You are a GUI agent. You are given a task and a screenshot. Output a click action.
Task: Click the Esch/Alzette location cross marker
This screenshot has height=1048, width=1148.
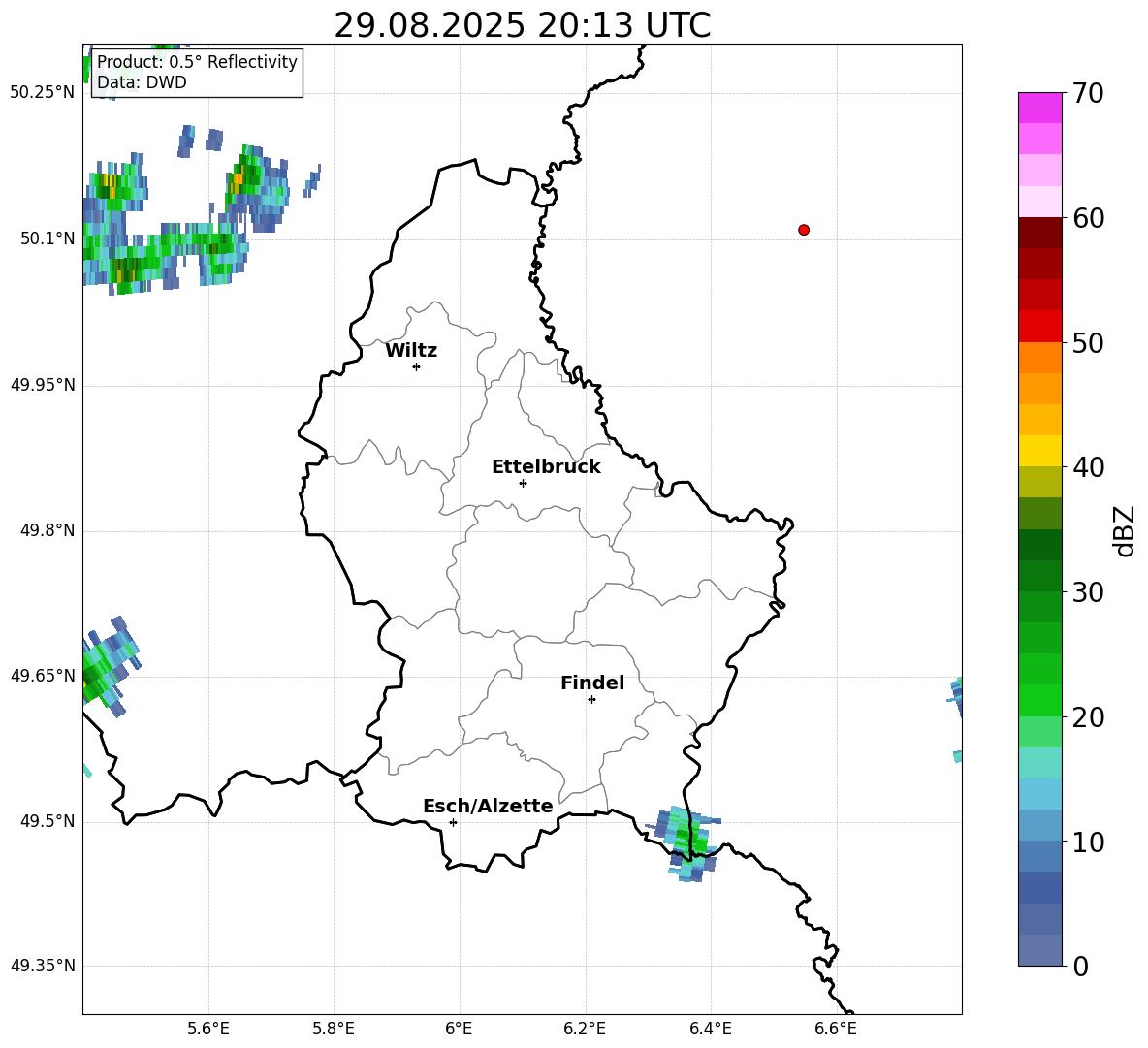tap(453, 822)
